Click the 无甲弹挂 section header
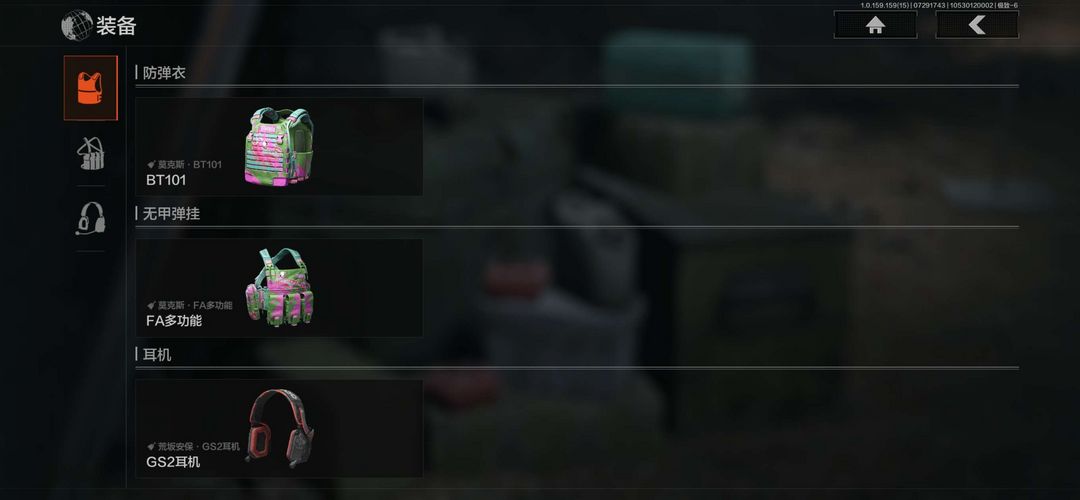The height and width of the screenshot is (500, 1080). pyautogui.click(x=171, y=213)
